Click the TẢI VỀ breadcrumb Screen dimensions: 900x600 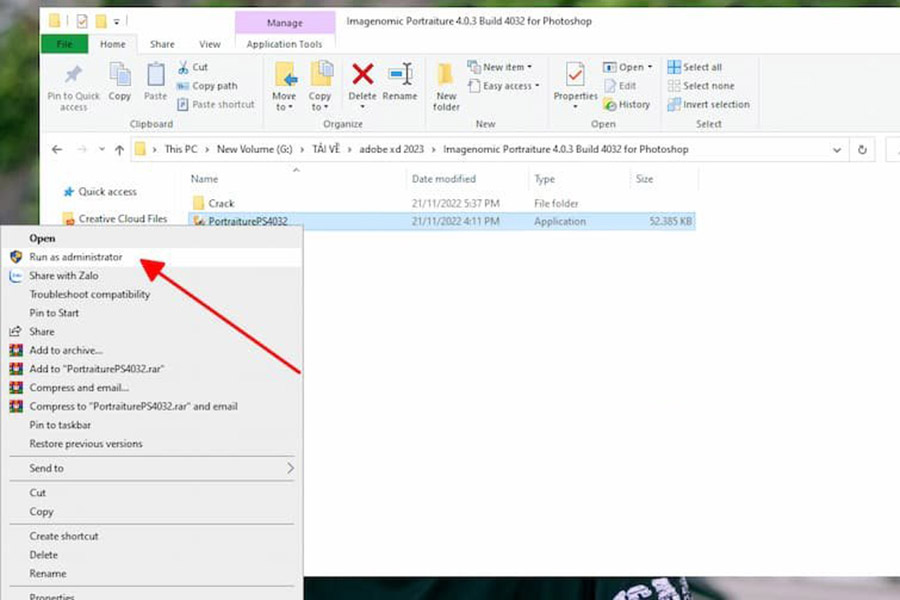coord(325,149)
